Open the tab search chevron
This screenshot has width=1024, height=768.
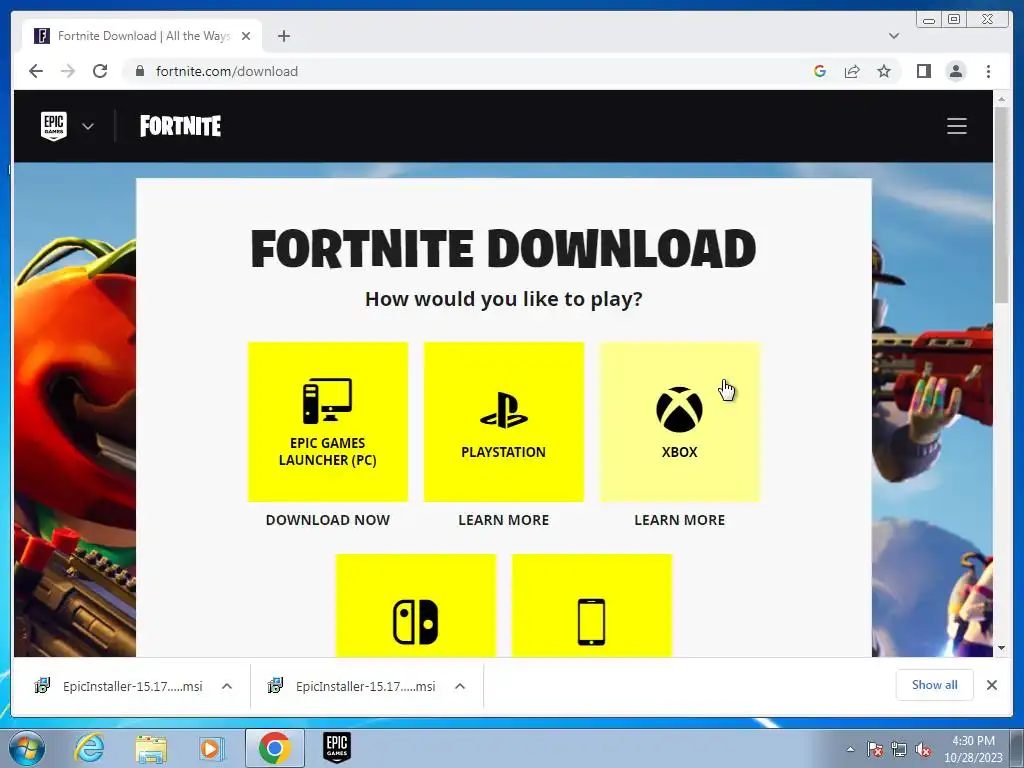[x=894, y=36]
